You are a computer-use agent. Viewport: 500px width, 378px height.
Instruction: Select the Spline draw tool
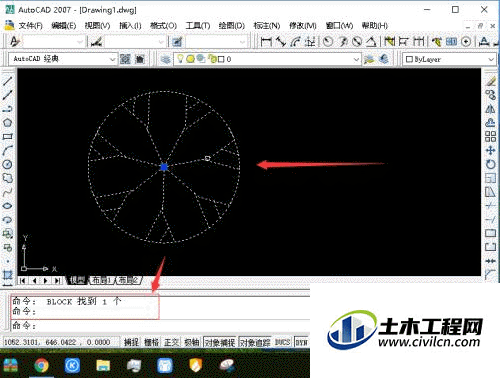tap(7, 192)
